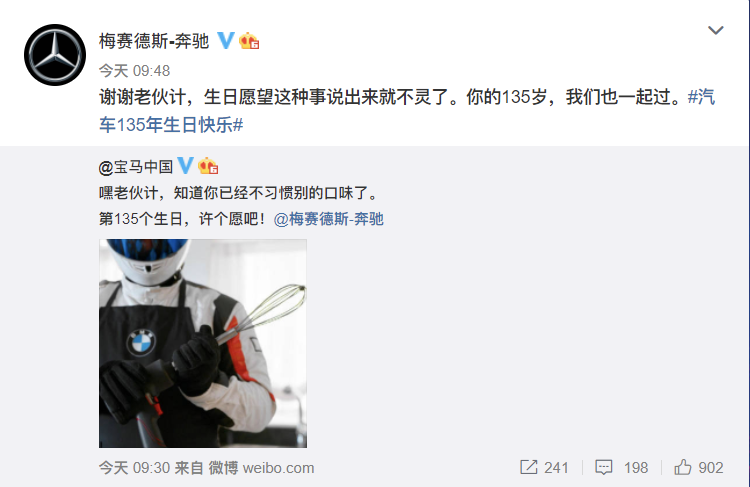Expand the post options chevron menu
Image resolution: width=750 pixels, height=487 pixels.
click(716, 30)
